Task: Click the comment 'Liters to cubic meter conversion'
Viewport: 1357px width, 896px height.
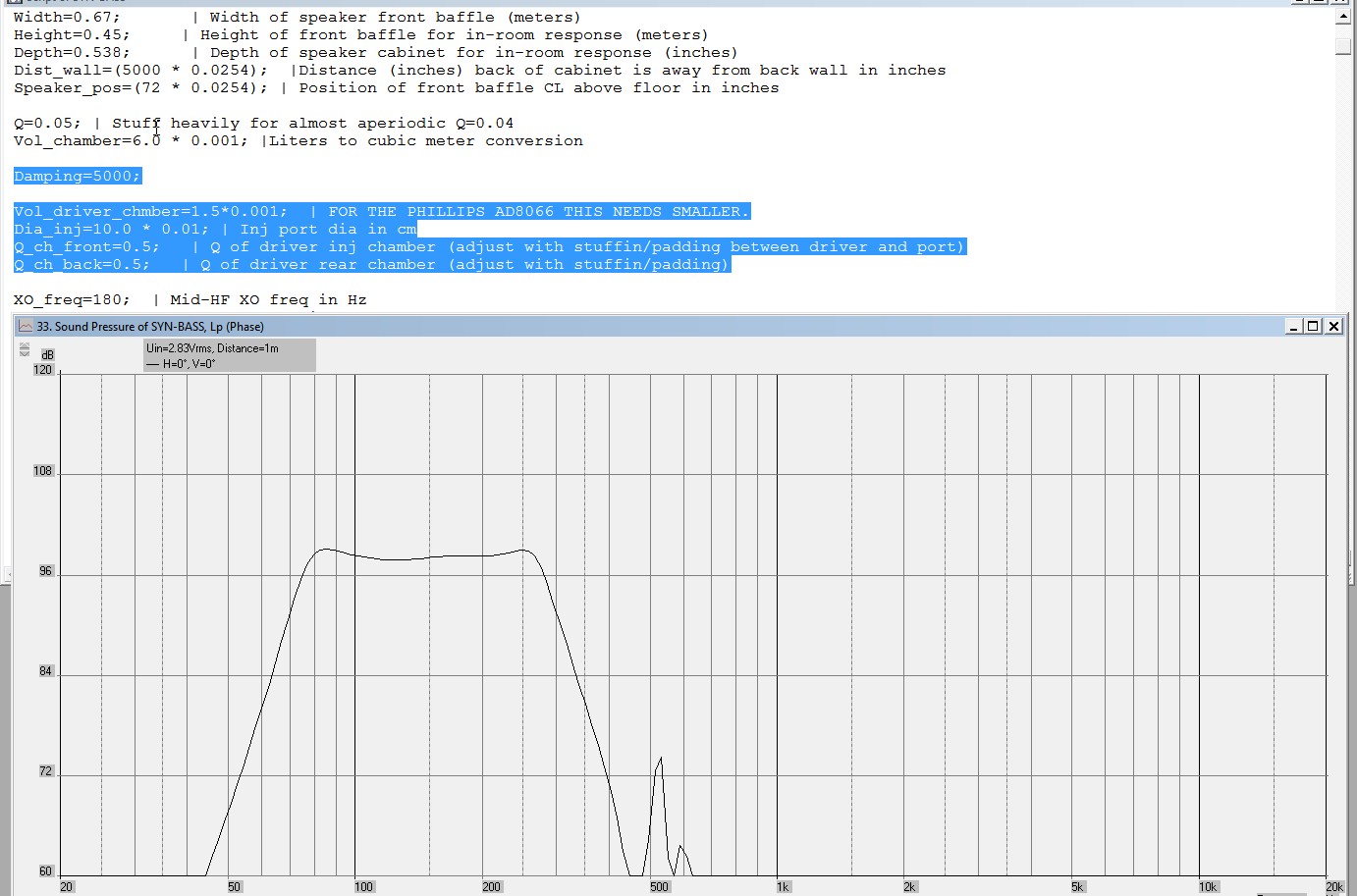Action: [x=426, y=141]
